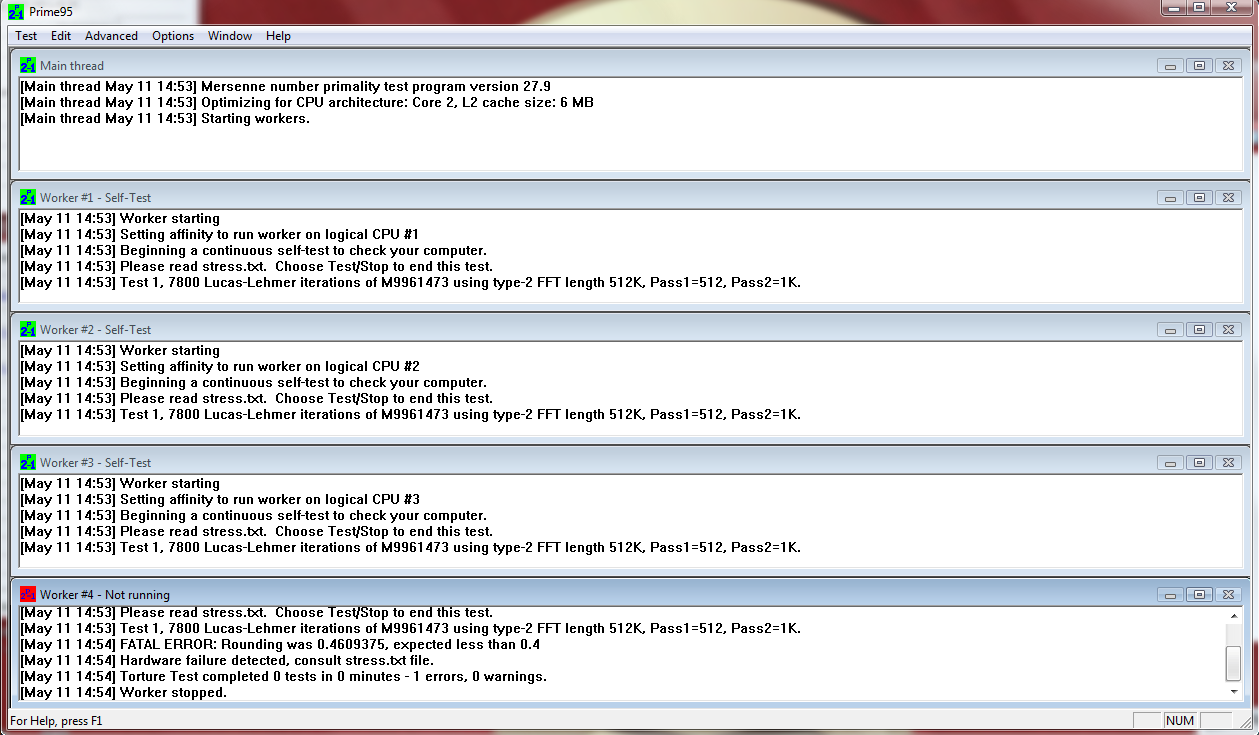Maximize the Worker #2 window

(1199, 330)
